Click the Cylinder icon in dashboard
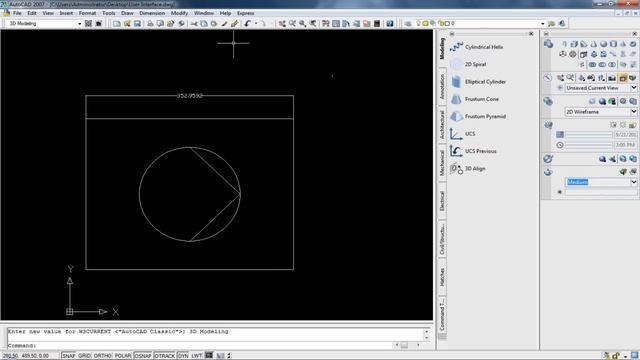The width and height of the screenshot is (640, 360). click(x=613, y=44)
